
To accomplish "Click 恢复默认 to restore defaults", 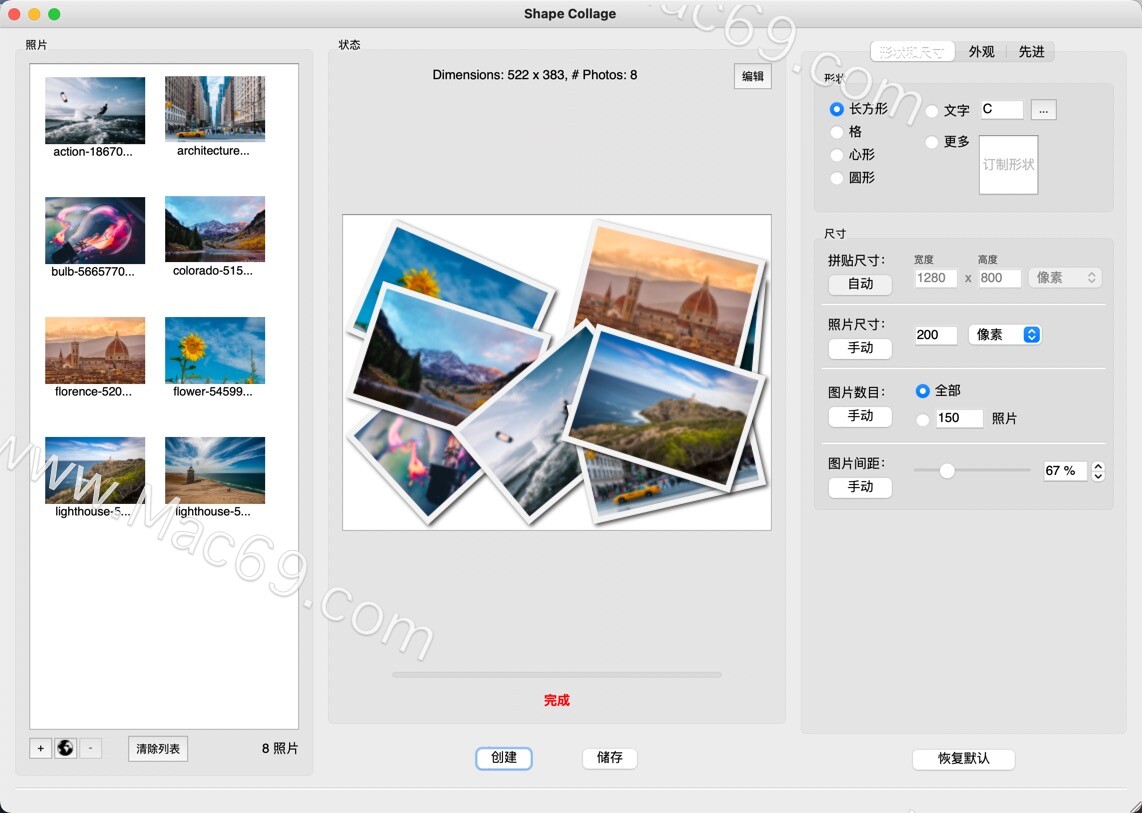I will pyautogui.click(x=963, y=759).
